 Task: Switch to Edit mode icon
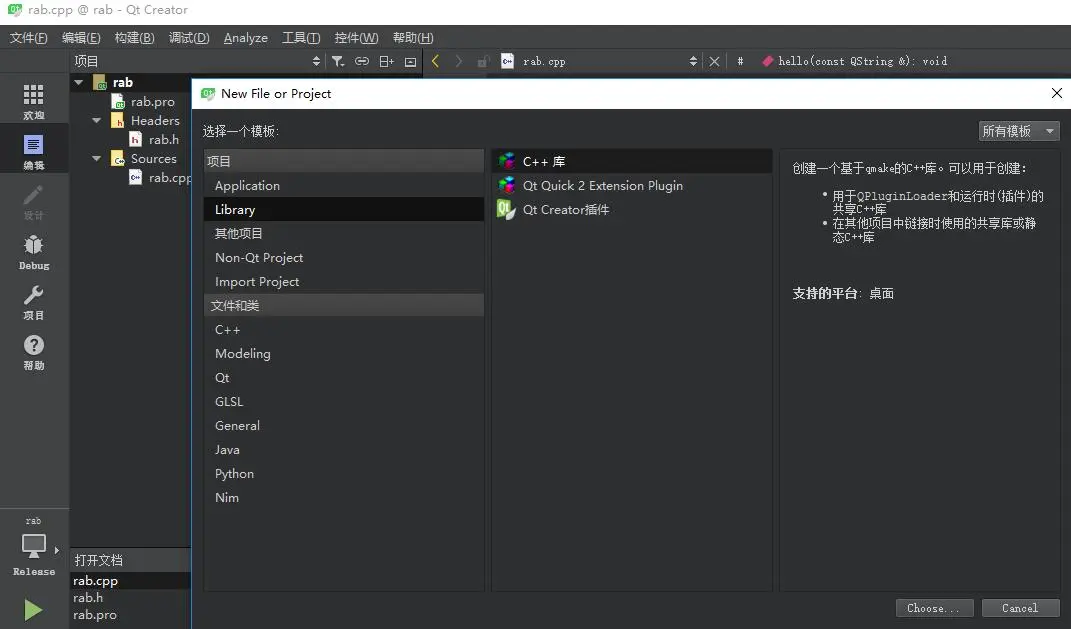pos(33,150)
